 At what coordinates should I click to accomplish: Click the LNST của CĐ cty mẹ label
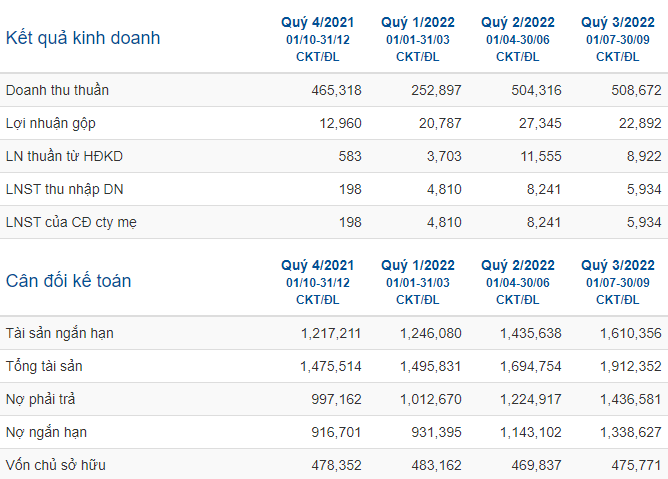click(71, 222)
